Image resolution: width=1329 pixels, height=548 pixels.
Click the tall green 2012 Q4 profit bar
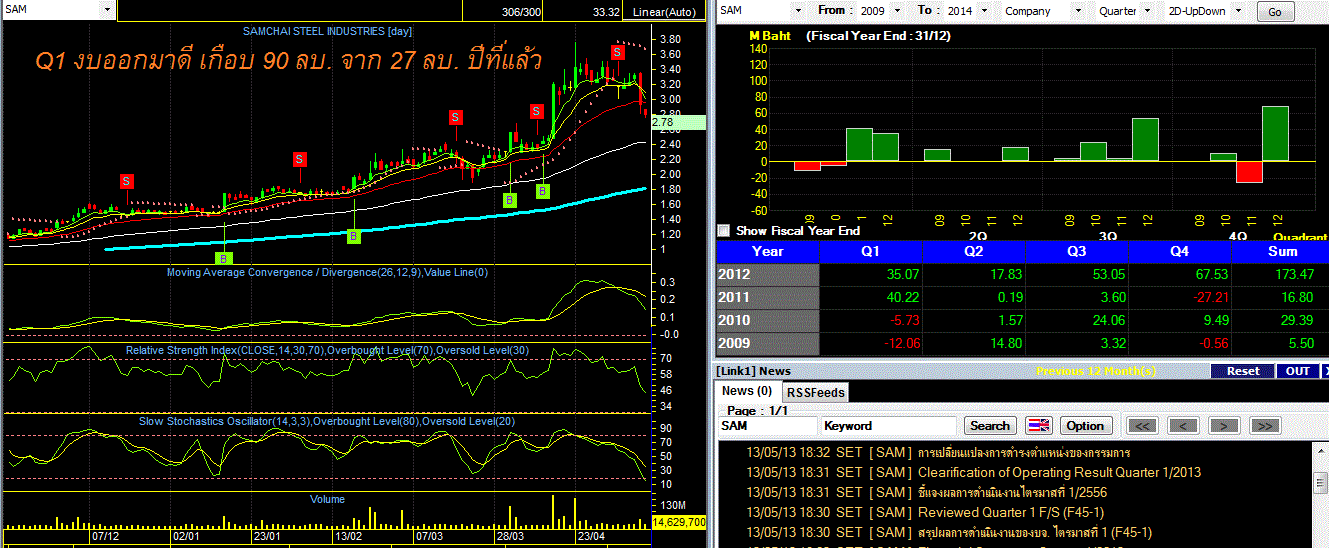1274,133
